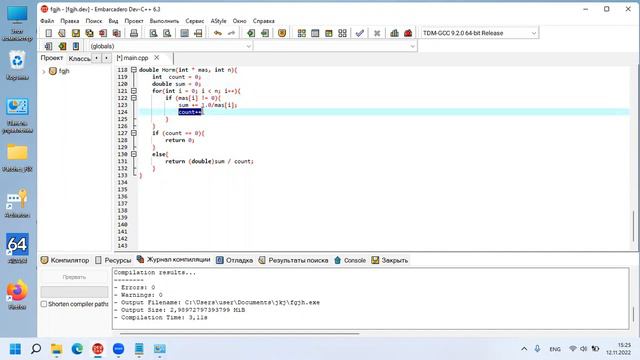Collapse the else block fold at line 130
Viewport: 640px width, 360px height.
tap(133, 154)
